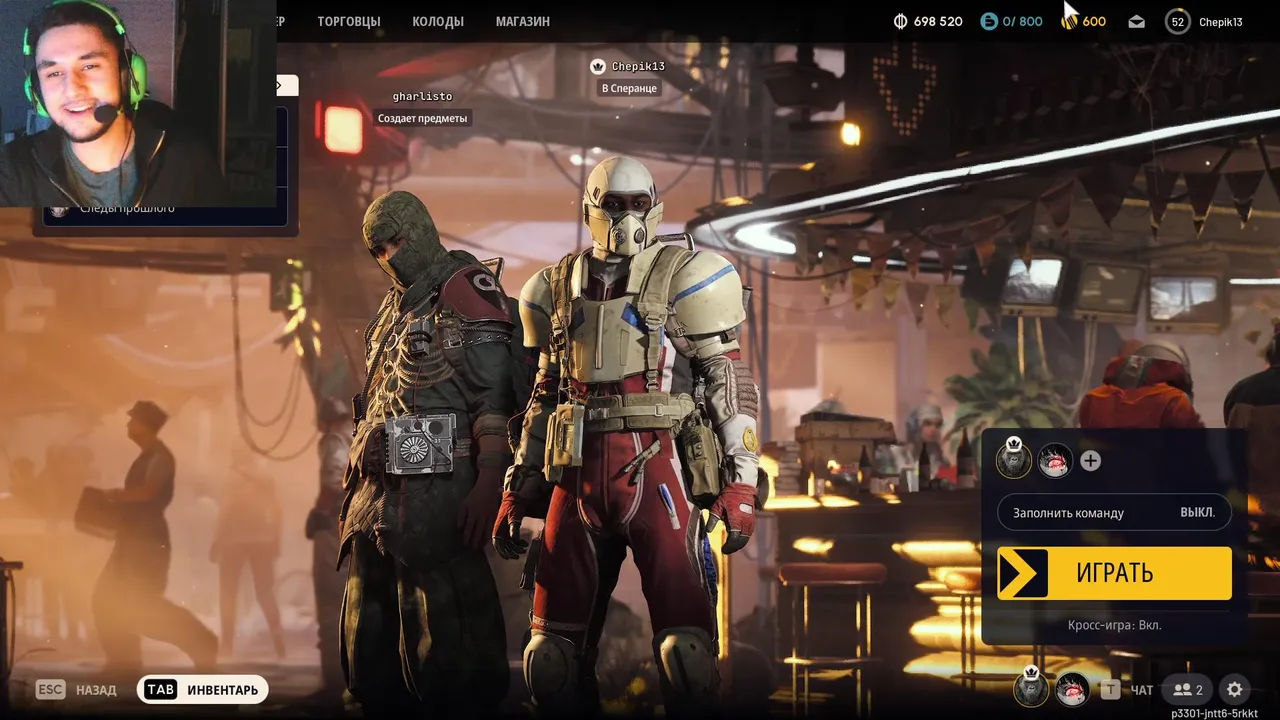1280x720 pixels.
Task: Select the 698 520 coin balance
Action: (x=938, y=21)
